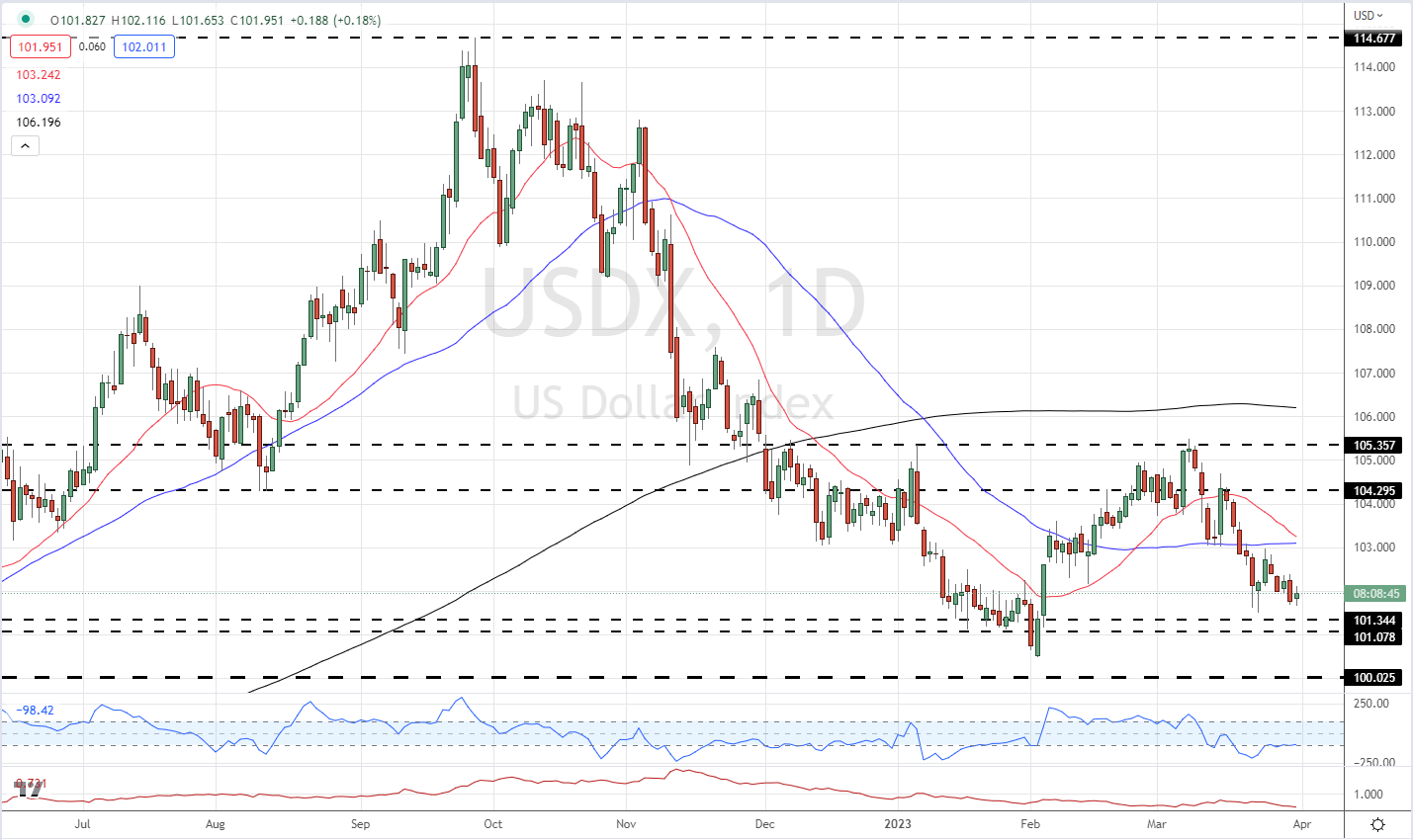Click the Nov label on the time axis
Viewport: 1413px width, 840px height.
625,824
